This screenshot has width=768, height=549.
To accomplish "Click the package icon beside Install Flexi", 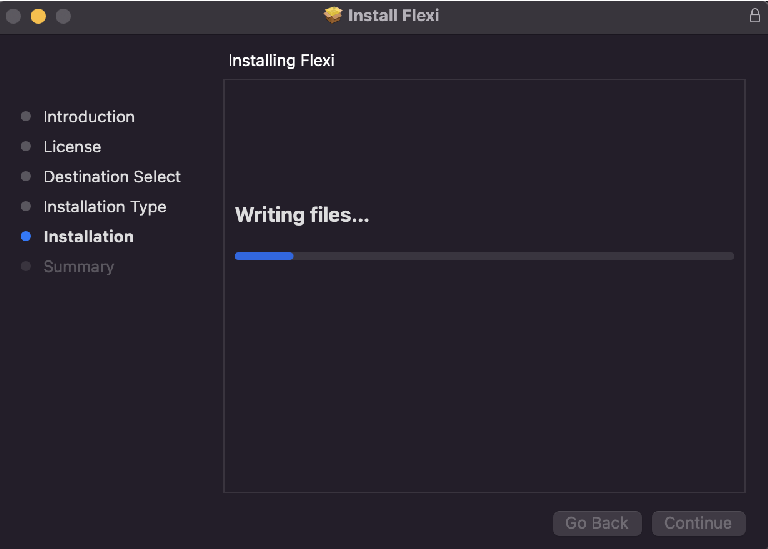I will [x=333, y=16].
